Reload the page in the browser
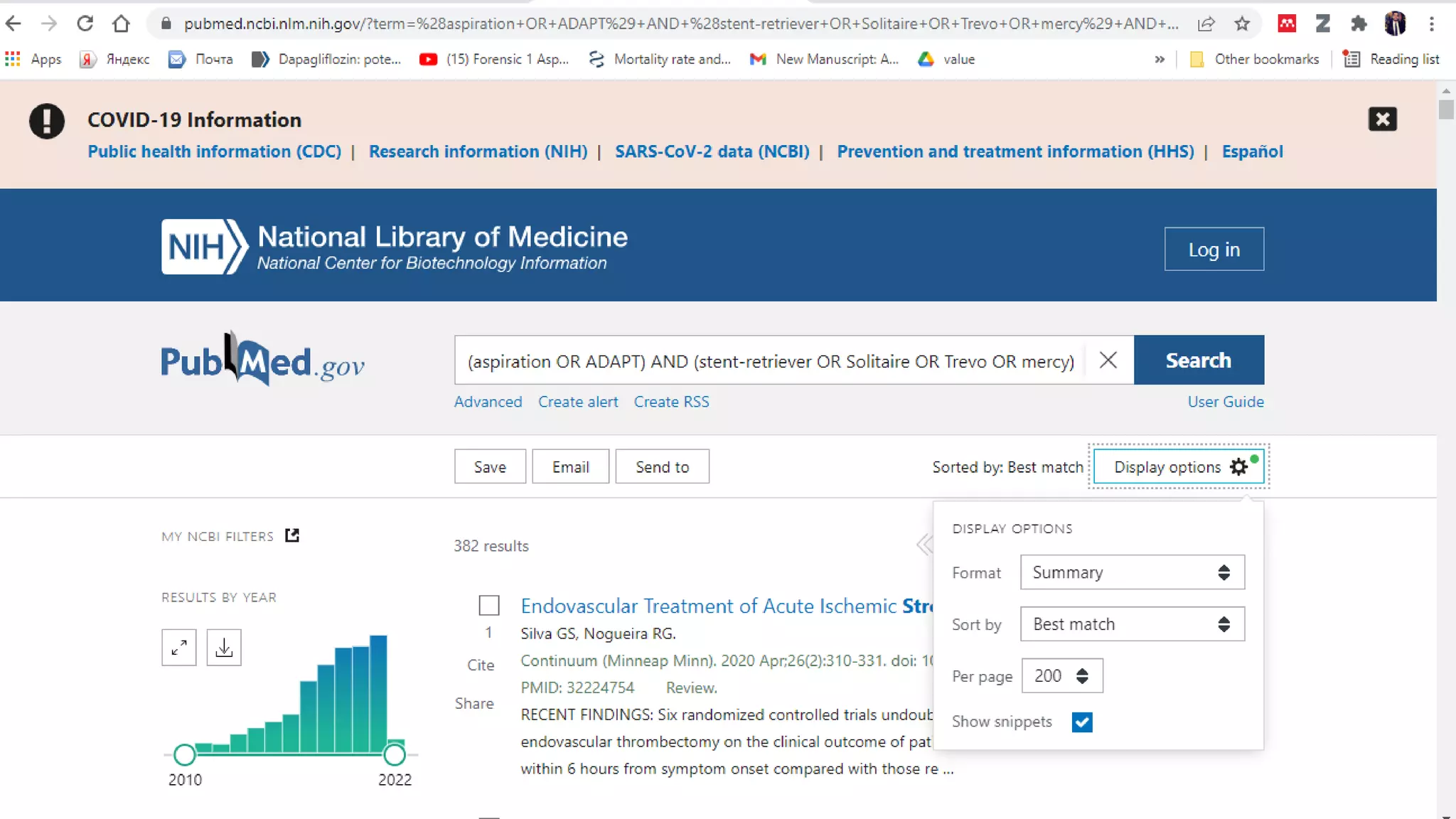 point(85,23)
